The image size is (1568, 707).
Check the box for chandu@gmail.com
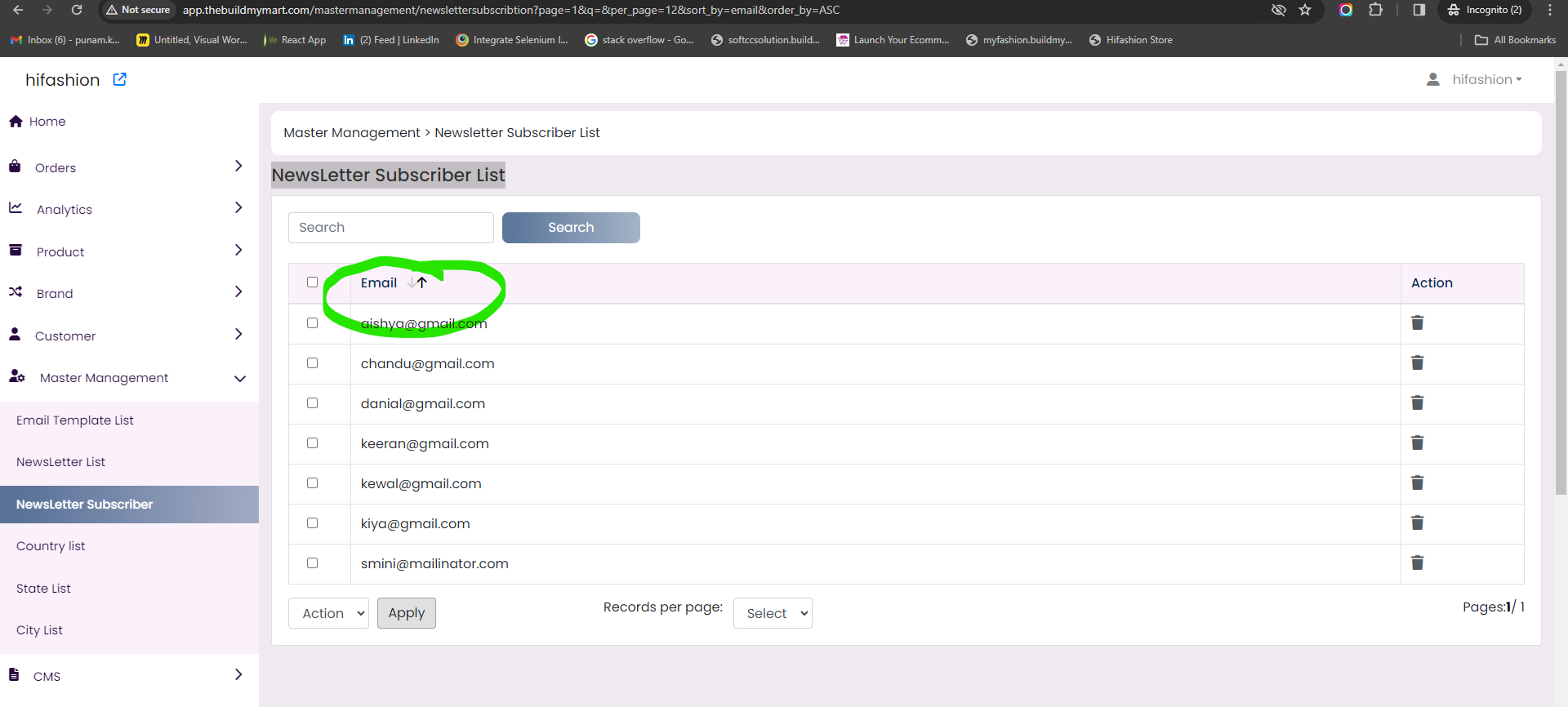[x=312, y=363]
